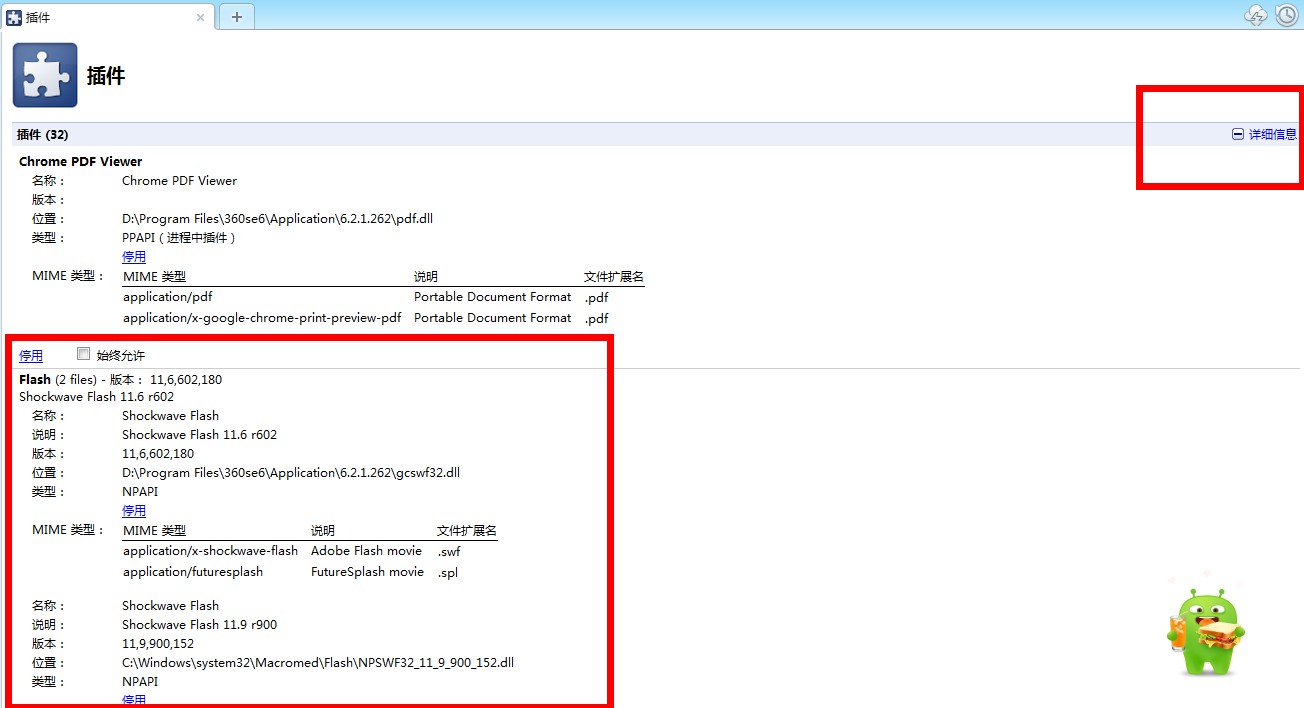Image resolution: width=1304 pixels, height=708 pixels.
Task: Click 停用 link next to 始终允许 checkbox
Action: 31,356
